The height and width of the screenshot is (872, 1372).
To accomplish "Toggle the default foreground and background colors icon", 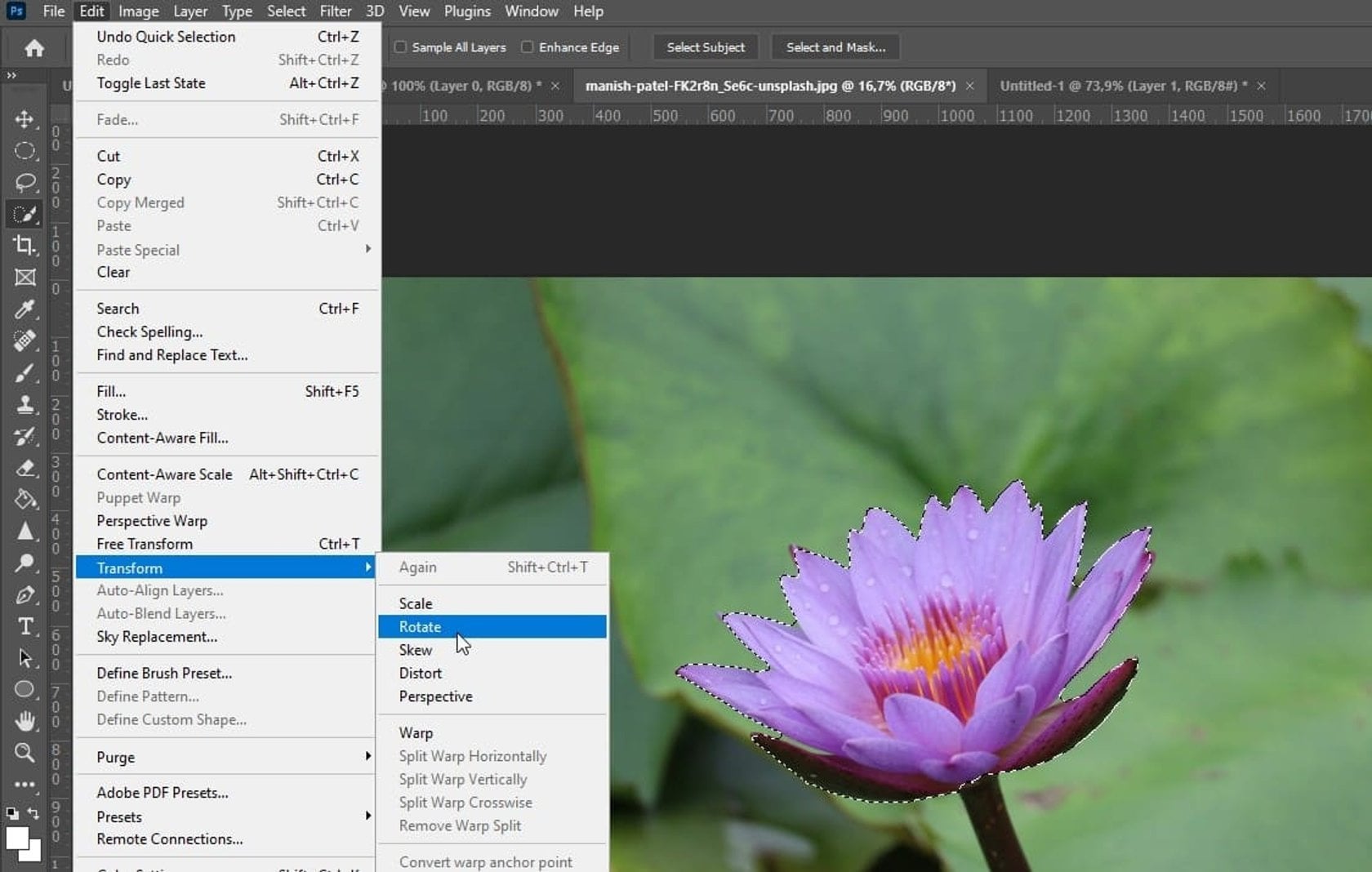I will coord(12,814).
